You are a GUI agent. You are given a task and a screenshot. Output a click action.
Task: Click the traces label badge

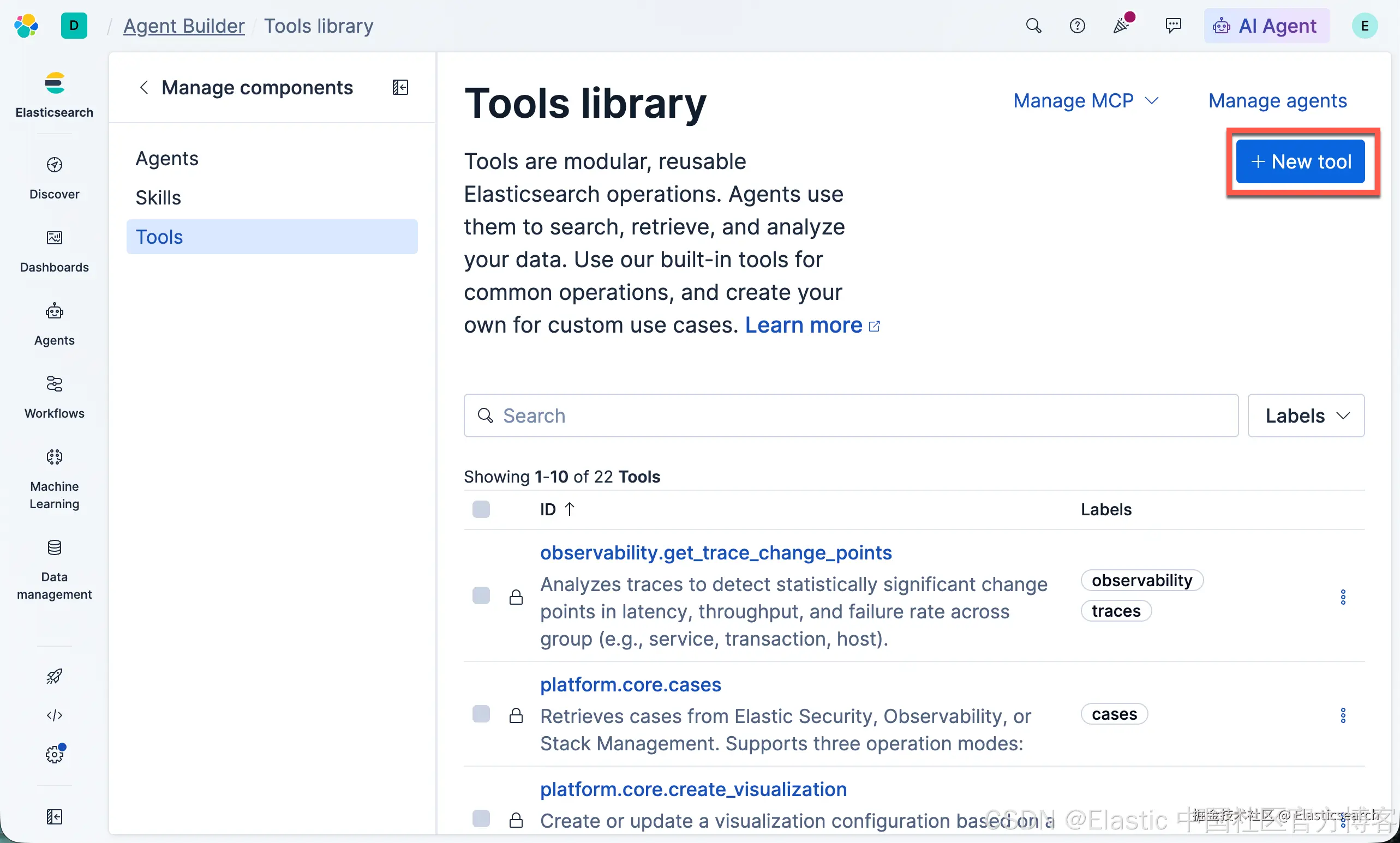(1116, 611)
